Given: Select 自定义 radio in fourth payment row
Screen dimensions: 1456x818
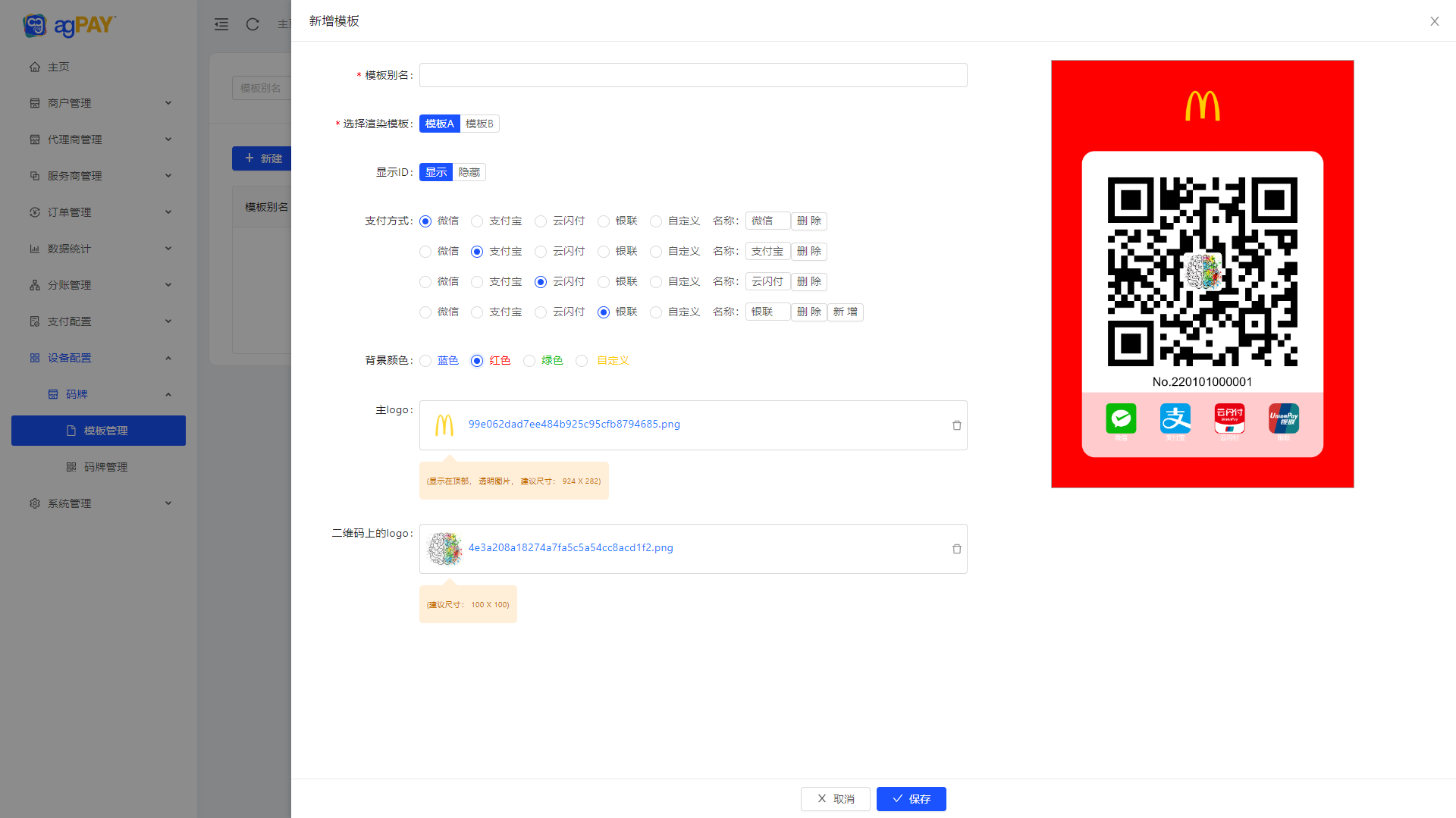Looking at the screenshot, I should [x=656, y=312].
